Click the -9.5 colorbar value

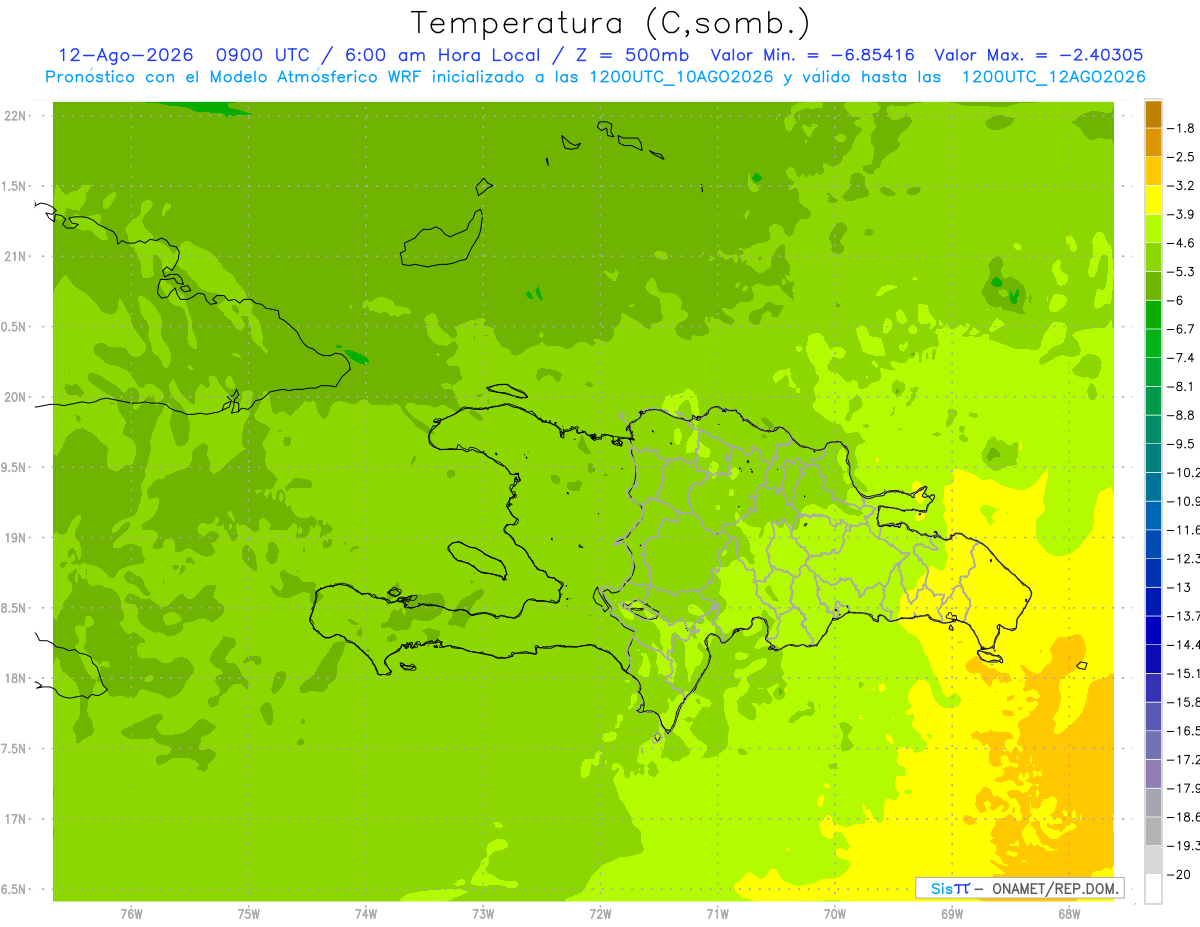(1181, 444)
